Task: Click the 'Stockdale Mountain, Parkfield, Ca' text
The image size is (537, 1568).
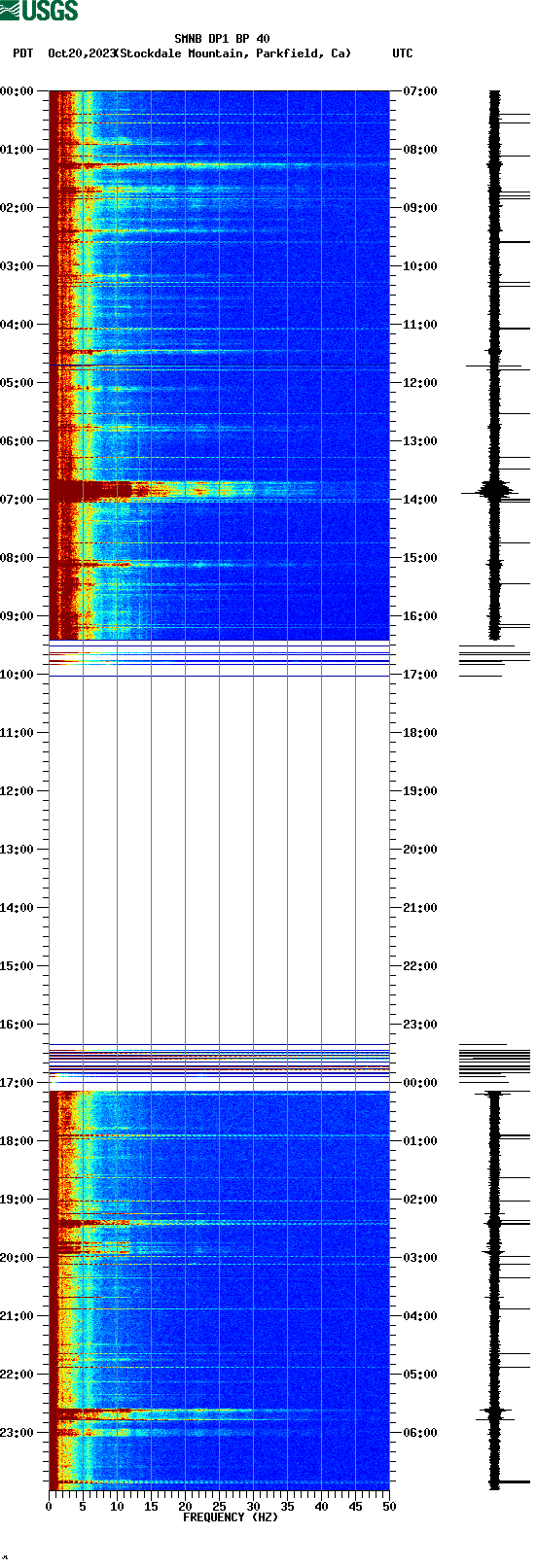Action: (233, 53)
